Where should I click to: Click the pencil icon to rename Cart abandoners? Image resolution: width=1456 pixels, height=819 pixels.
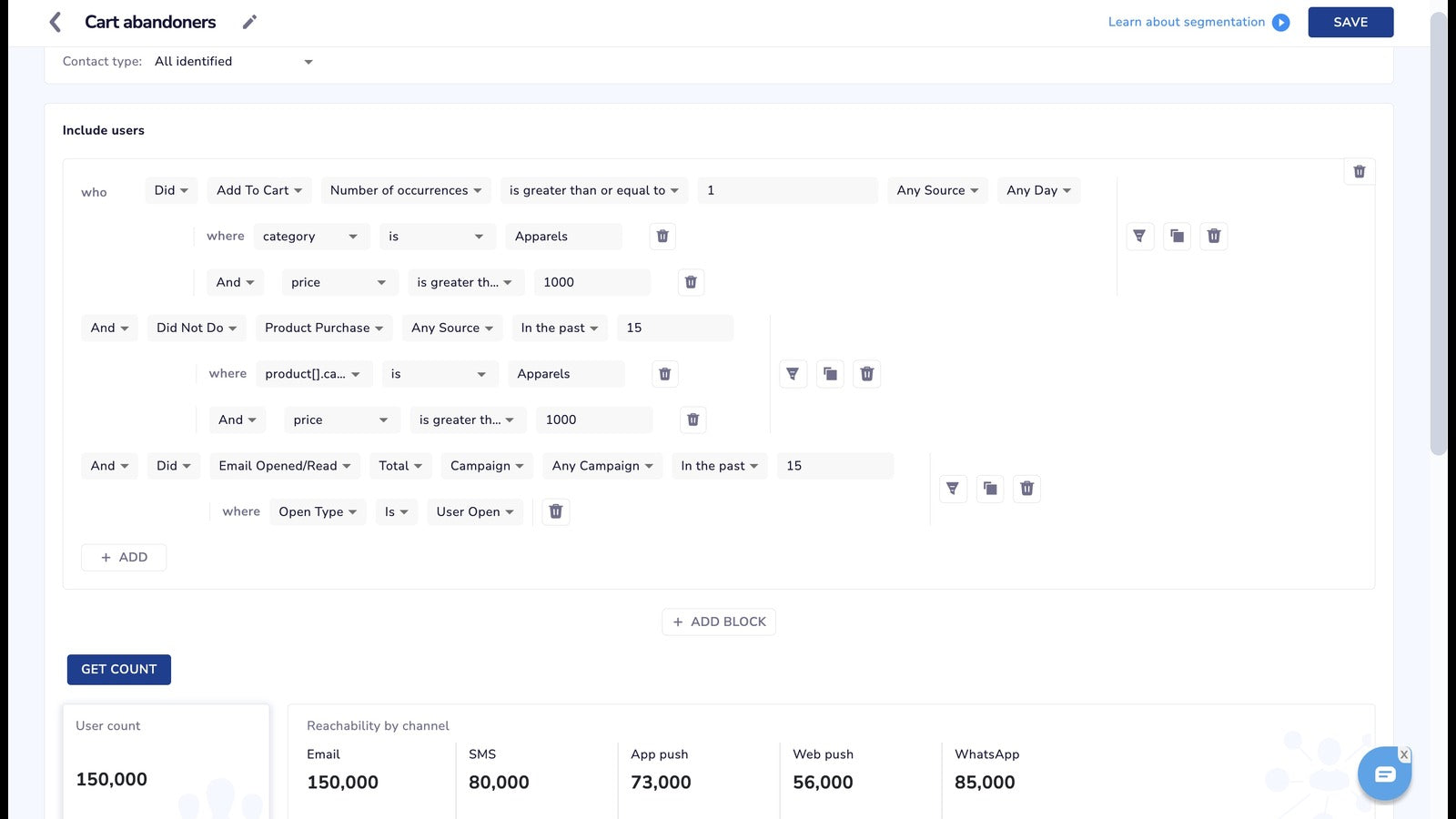click(249, 21)
